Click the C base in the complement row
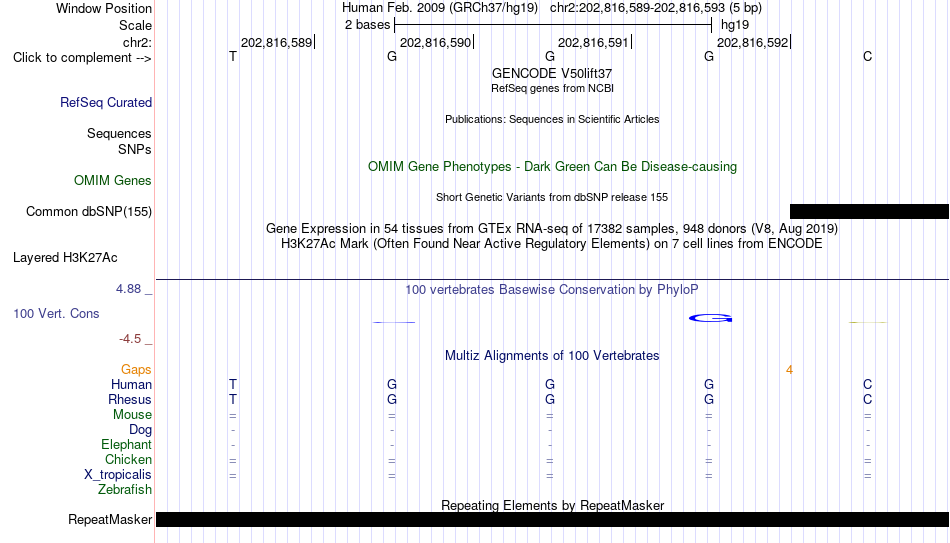 click(x=868, y=56)
